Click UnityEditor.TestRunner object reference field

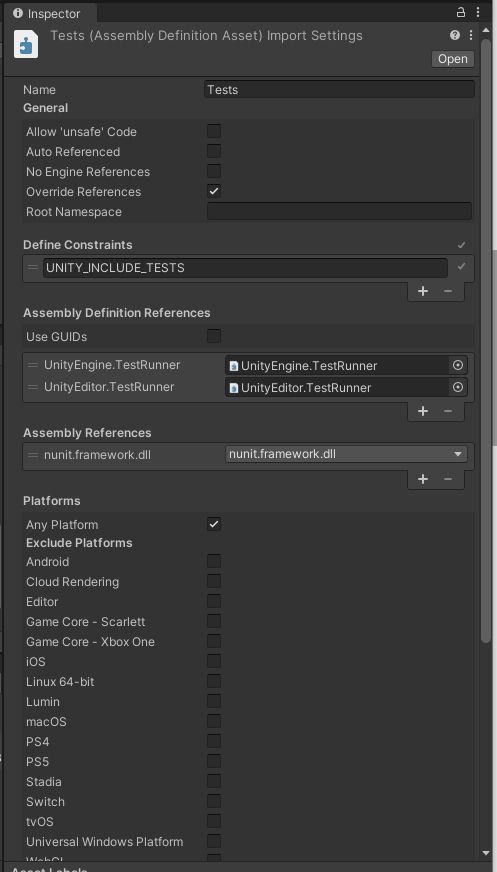tap(338, 387)
